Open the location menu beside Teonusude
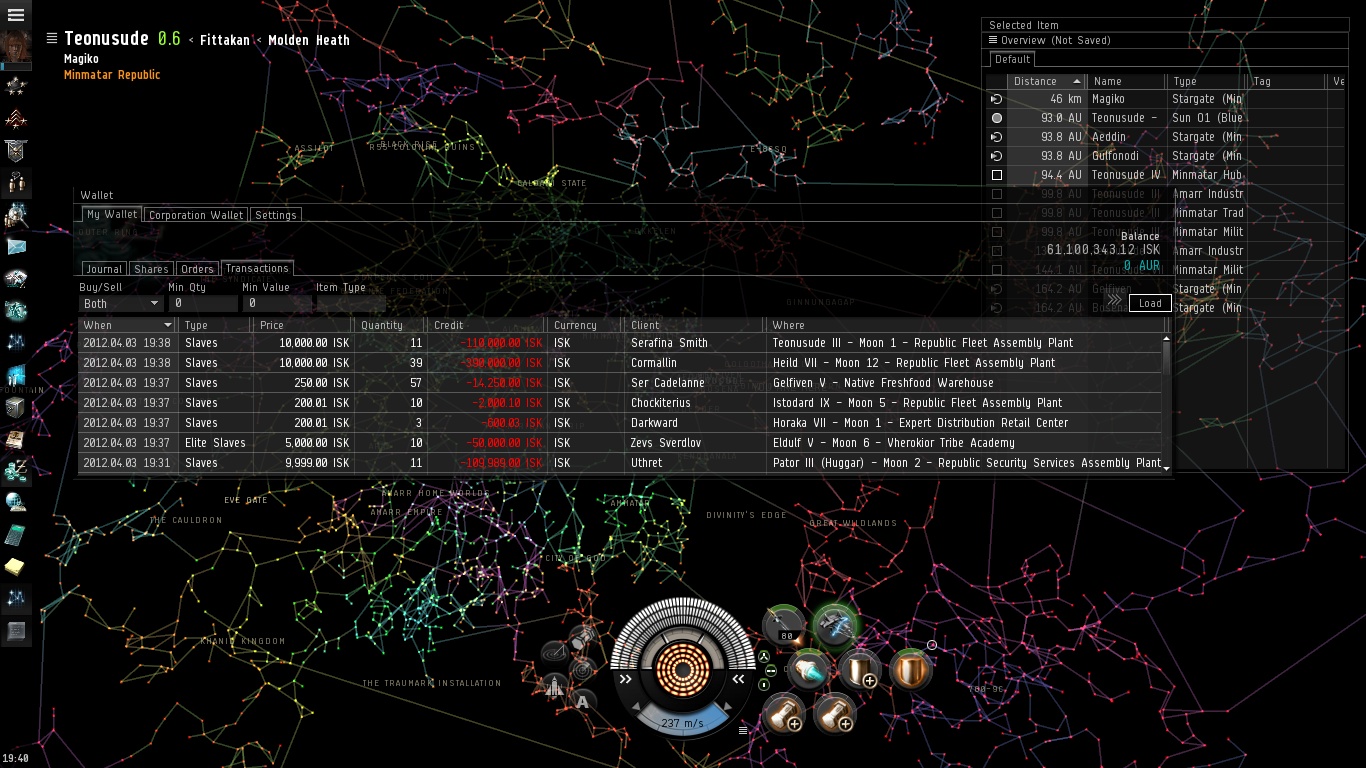This screenshot has width=1366, height=768. coord(52,38)
